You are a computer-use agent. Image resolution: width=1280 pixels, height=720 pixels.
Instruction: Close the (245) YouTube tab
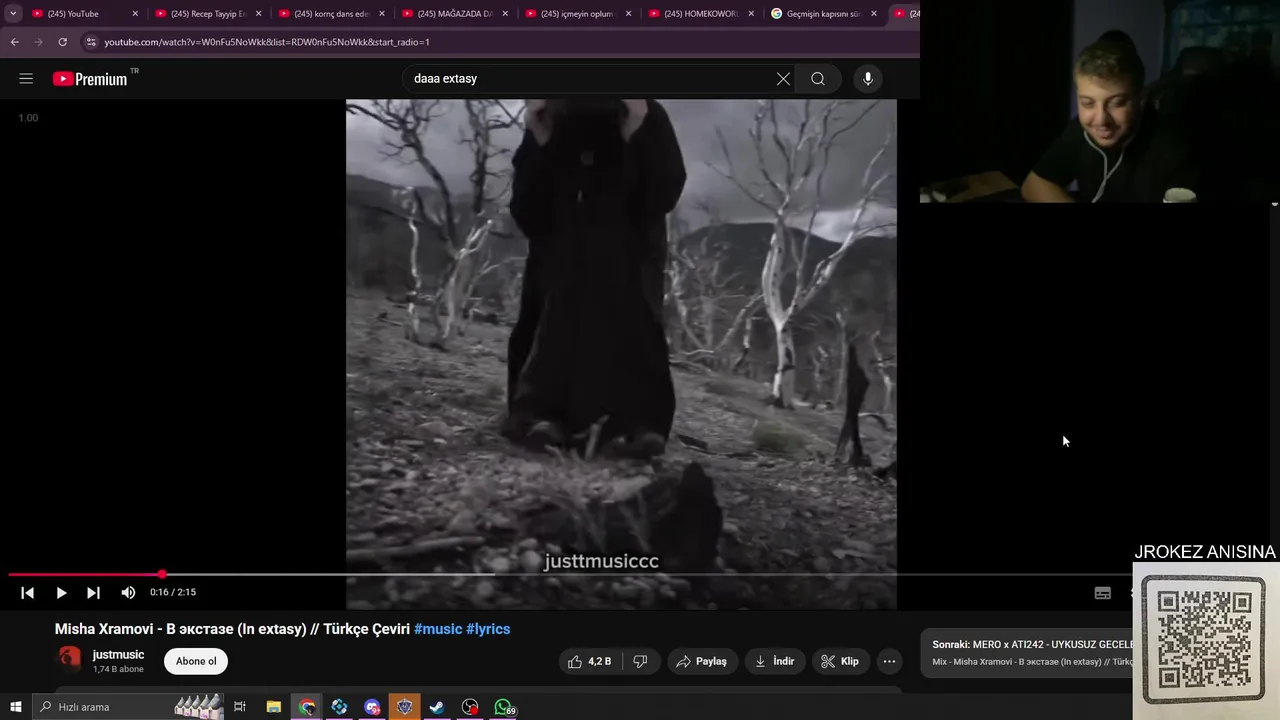tap(135, 14)
